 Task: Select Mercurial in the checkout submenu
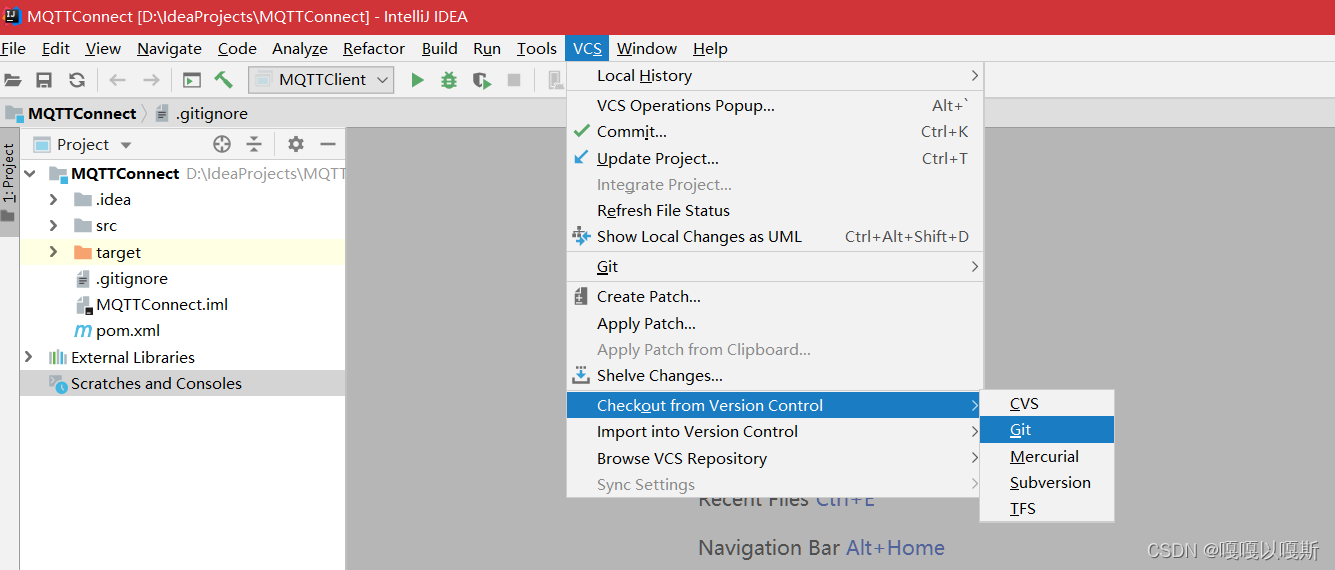pyautogui.click(x=1047, y=456)
